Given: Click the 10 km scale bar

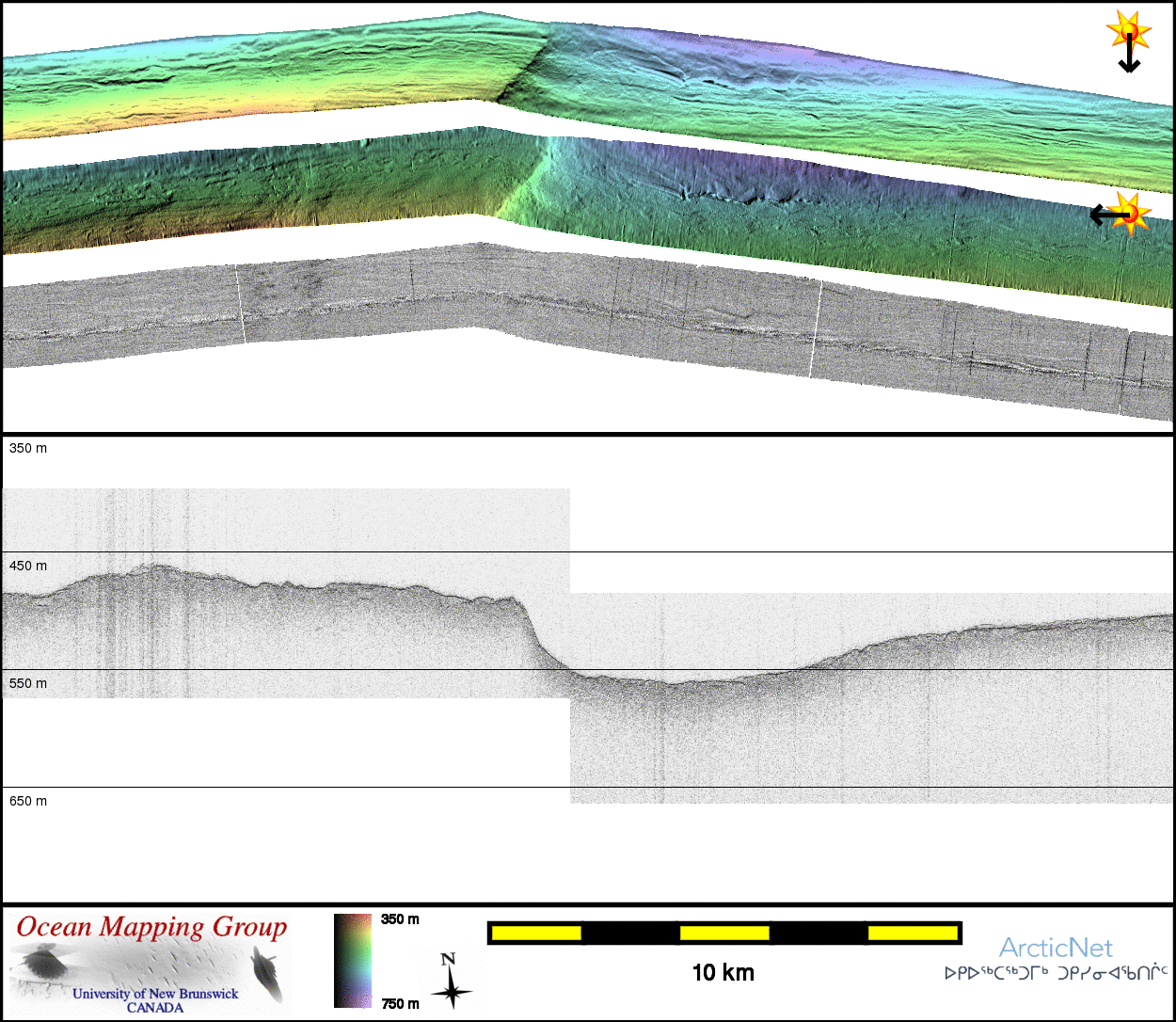Looking at the screenshot, I should click(723, 933).
